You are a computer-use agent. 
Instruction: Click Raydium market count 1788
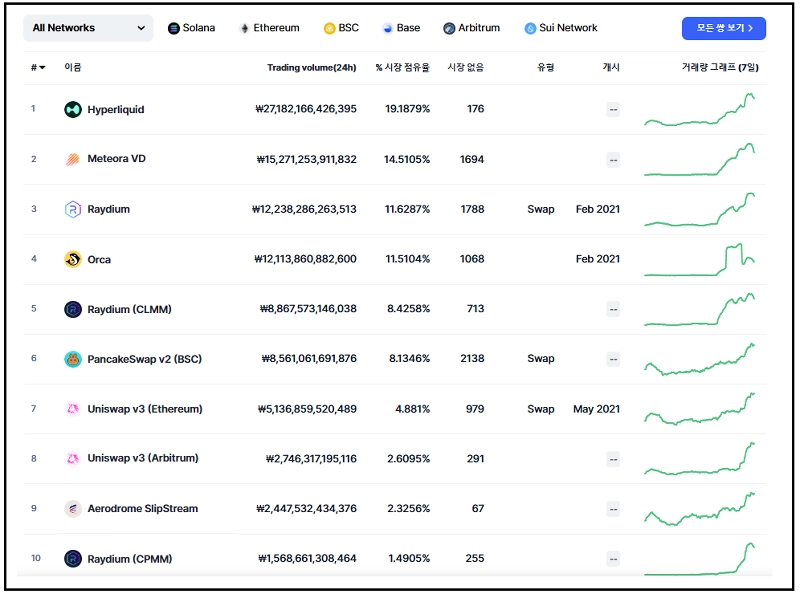(472, 209)
